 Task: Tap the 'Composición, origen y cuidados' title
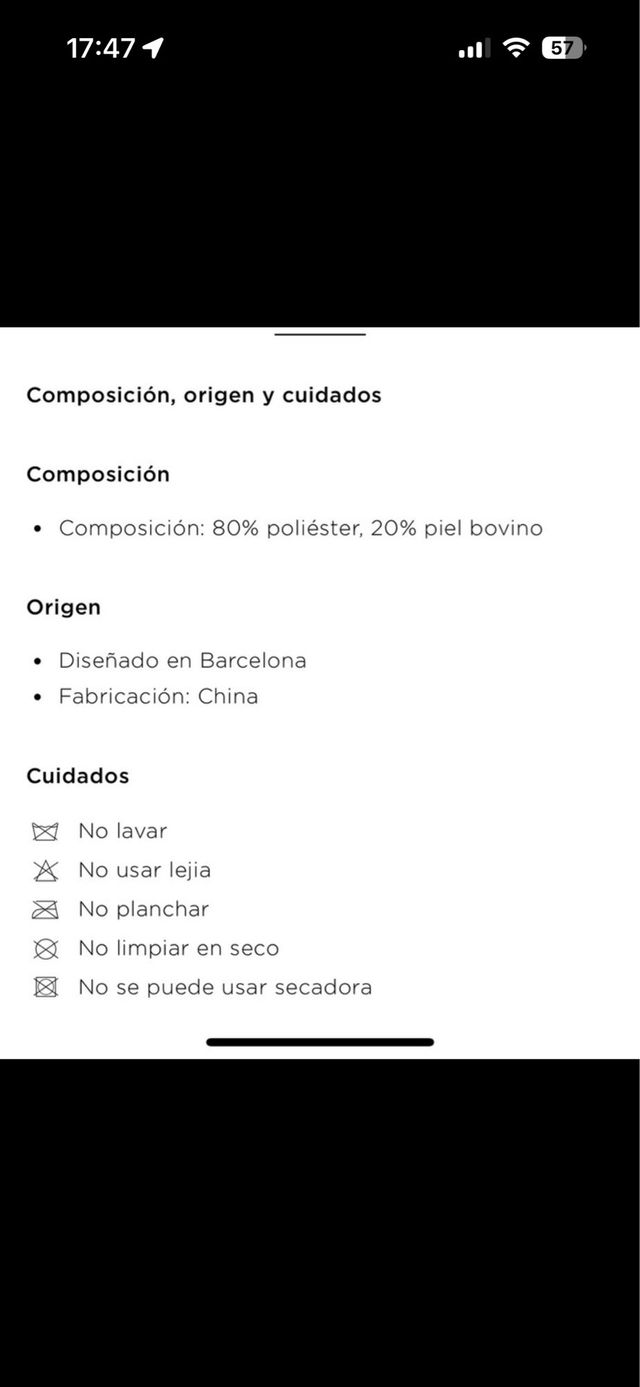tap(204, 395)
